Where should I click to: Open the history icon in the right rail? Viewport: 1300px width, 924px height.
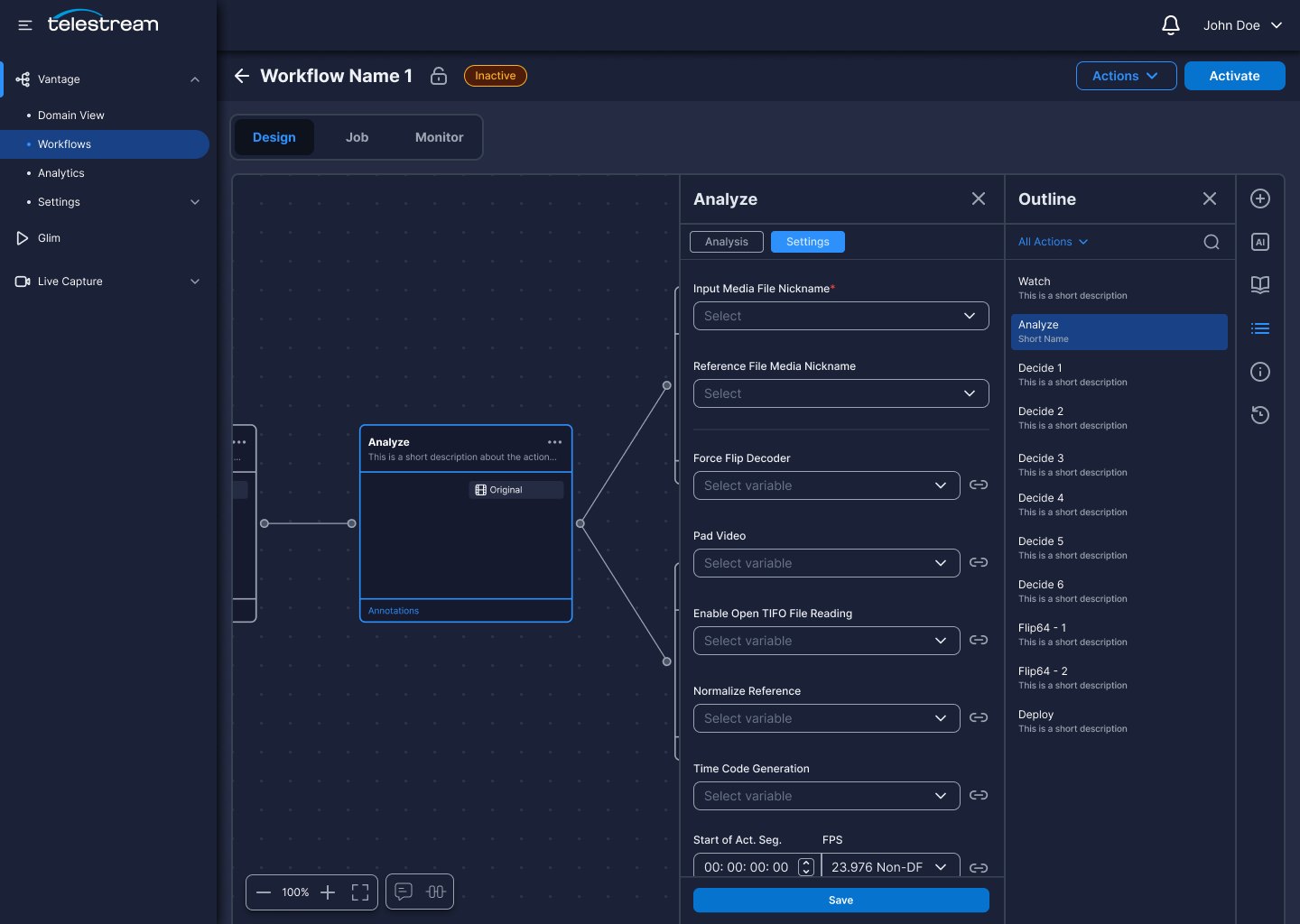click(1260, 415)
